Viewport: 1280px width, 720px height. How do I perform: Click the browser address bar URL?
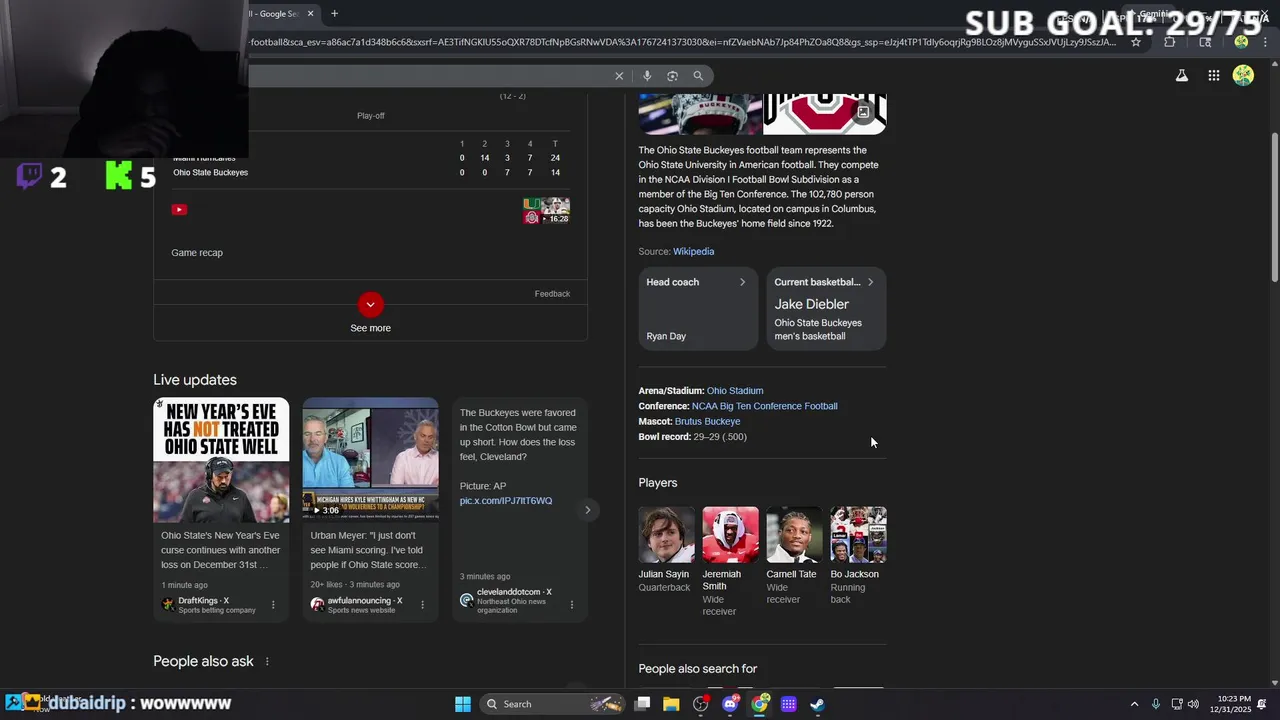682,42
